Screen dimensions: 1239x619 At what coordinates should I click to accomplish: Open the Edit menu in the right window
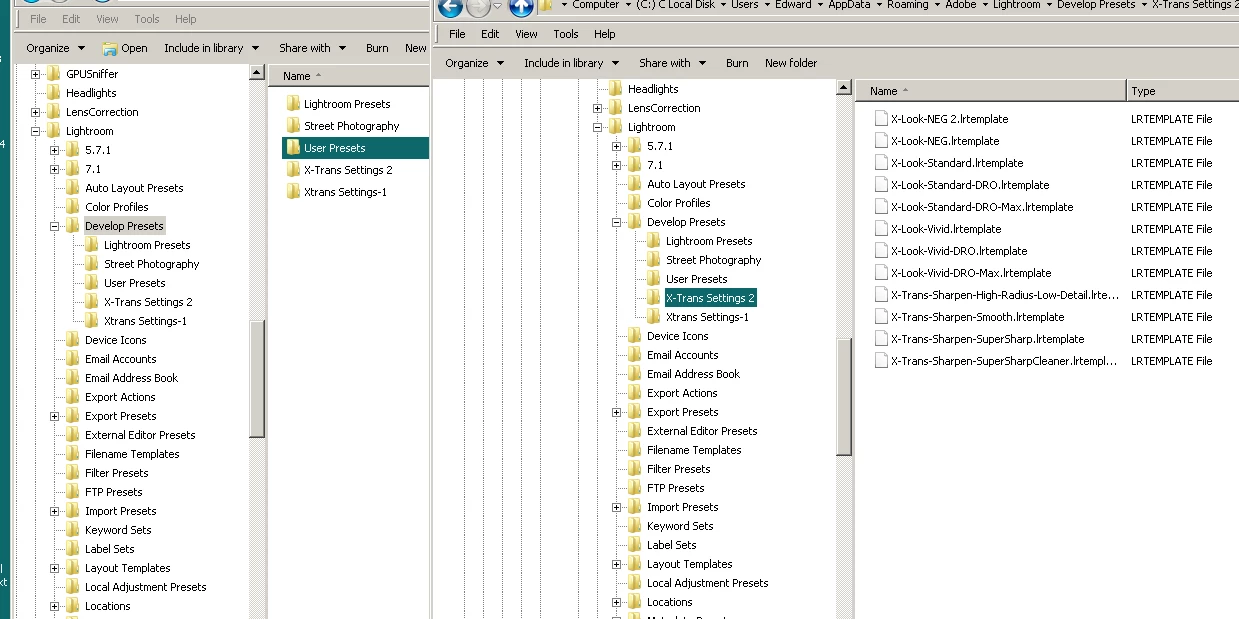coord(490,34)
